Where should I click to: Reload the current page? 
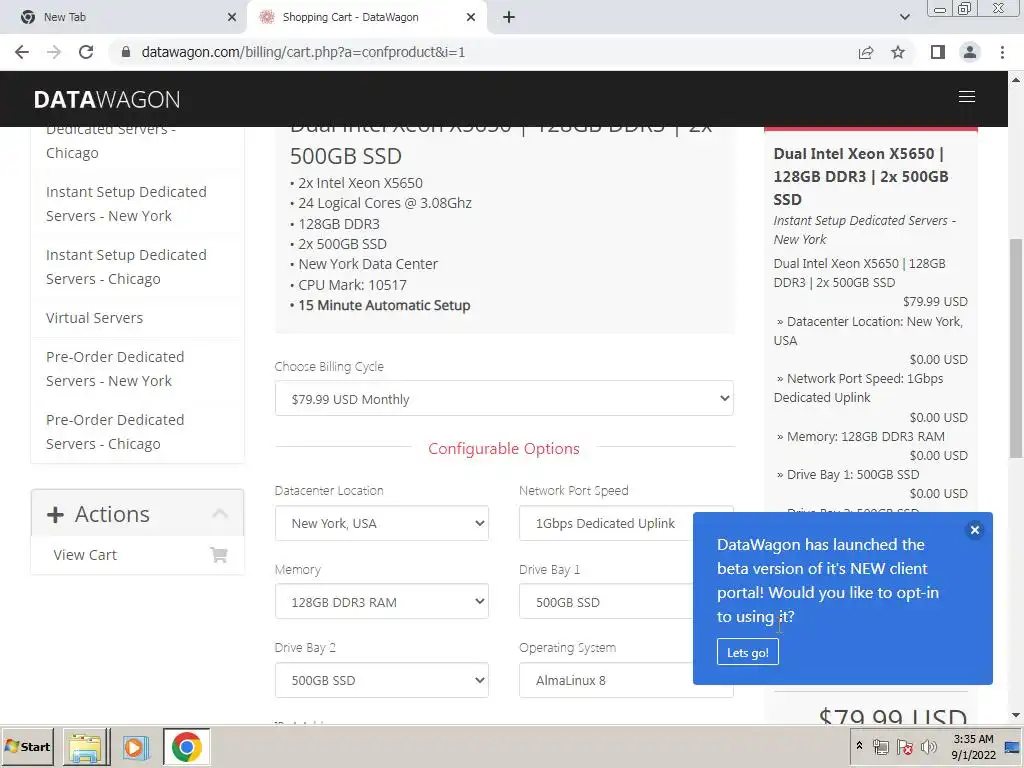[x=86, y=52]
